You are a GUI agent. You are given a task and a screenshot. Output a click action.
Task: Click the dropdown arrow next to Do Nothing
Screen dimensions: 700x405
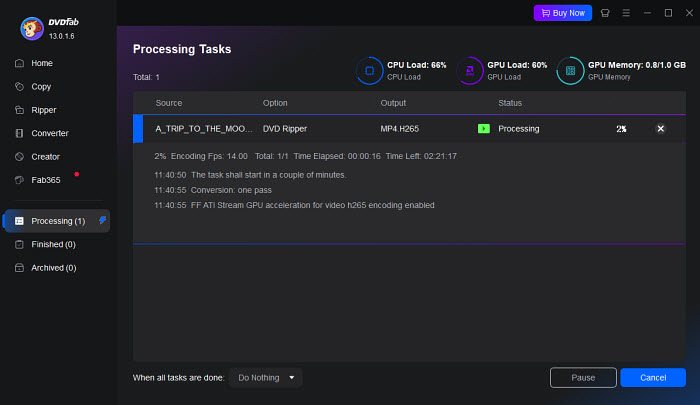[292, 378]
